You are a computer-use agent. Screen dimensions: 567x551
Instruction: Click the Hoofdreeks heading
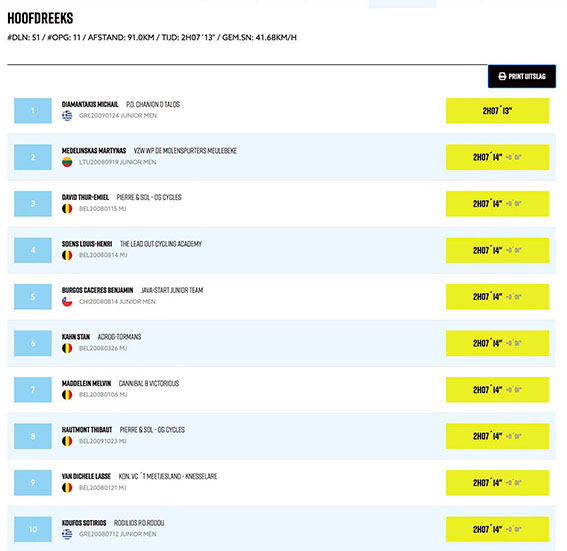point(40,18)
